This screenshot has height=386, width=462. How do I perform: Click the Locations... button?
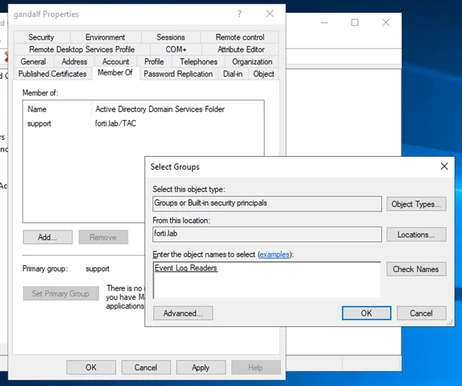pos(416,235)
